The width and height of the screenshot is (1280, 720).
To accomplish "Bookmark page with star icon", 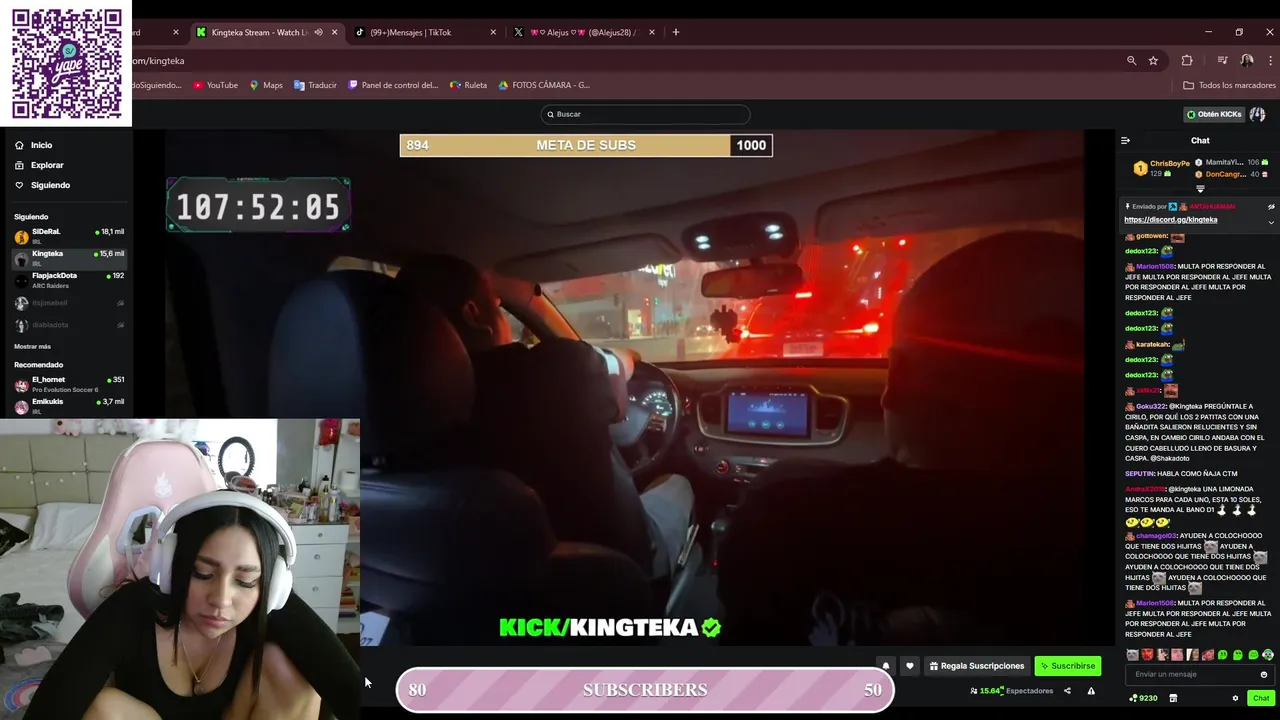I will click(1153, 60).
